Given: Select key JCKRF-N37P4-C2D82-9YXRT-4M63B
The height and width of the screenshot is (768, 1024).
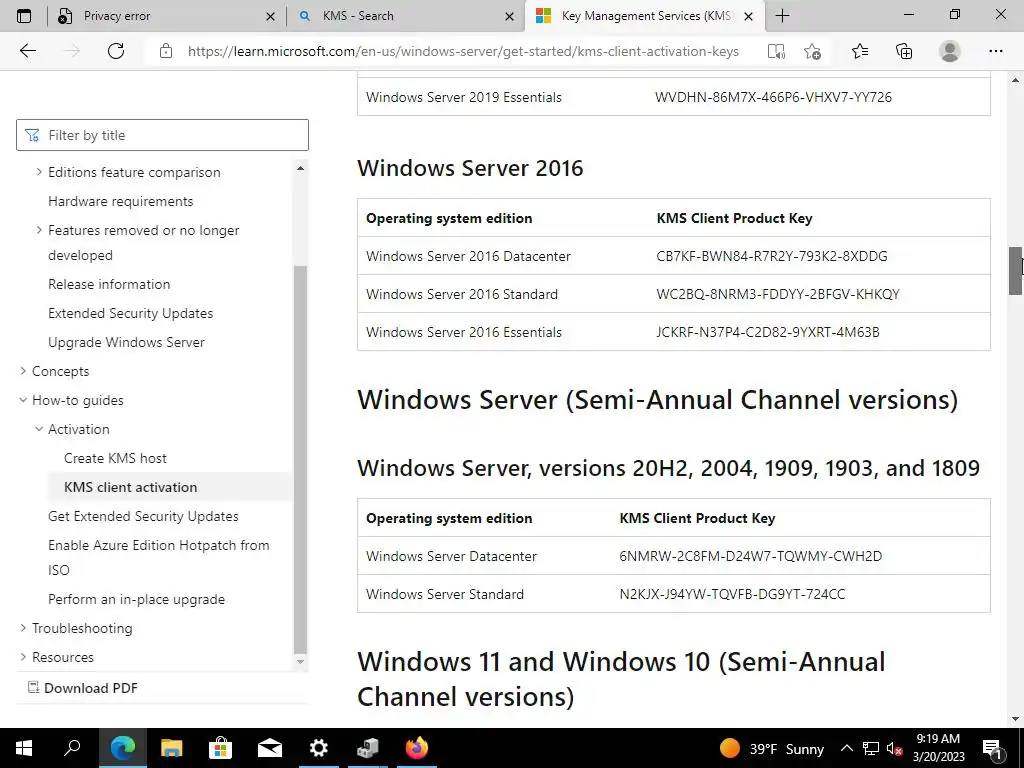Looking at the screenshot, I should click(768, 332).
